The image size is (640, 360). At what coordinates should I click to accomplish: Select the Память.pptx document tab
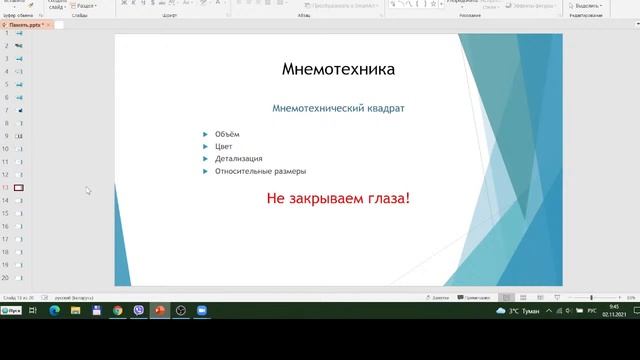click(x=25, y=25)
